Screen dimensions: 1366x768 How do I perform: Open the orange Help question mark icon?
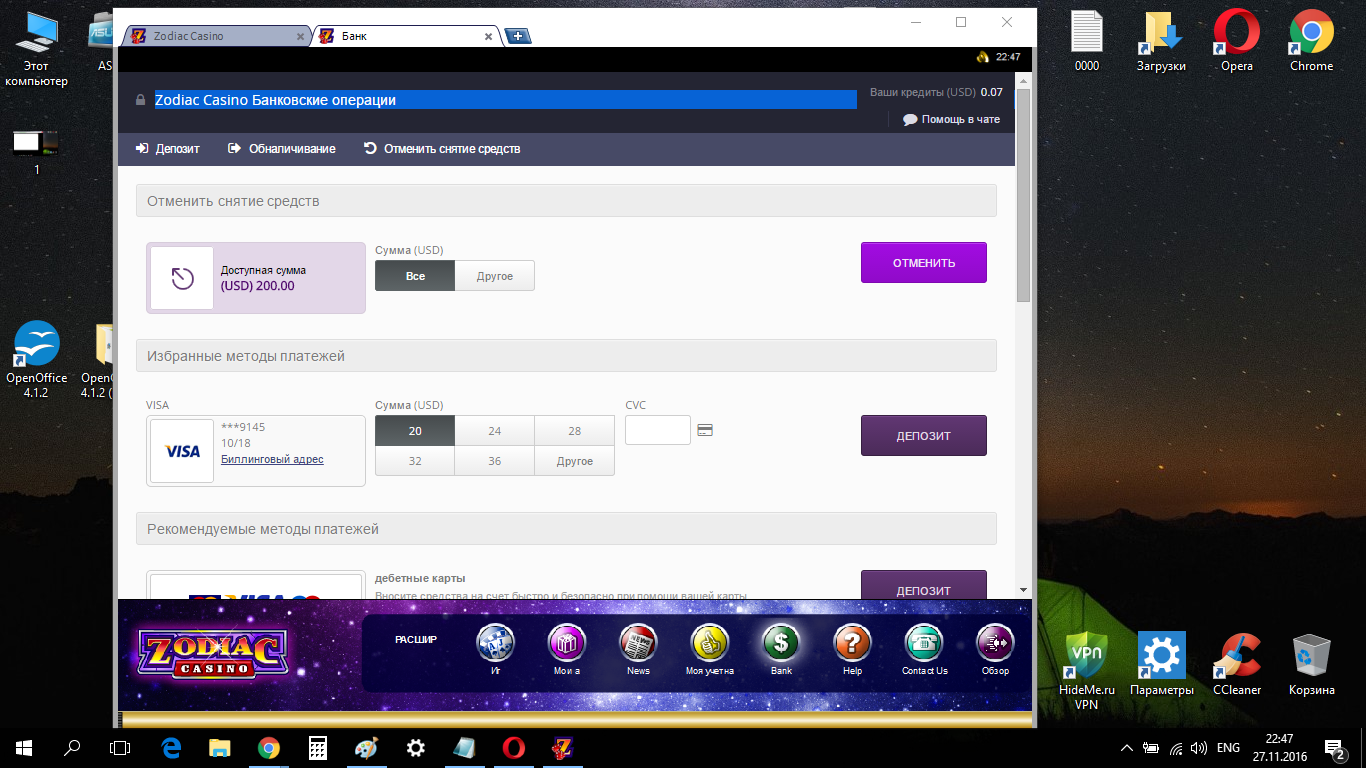[852, 643]
